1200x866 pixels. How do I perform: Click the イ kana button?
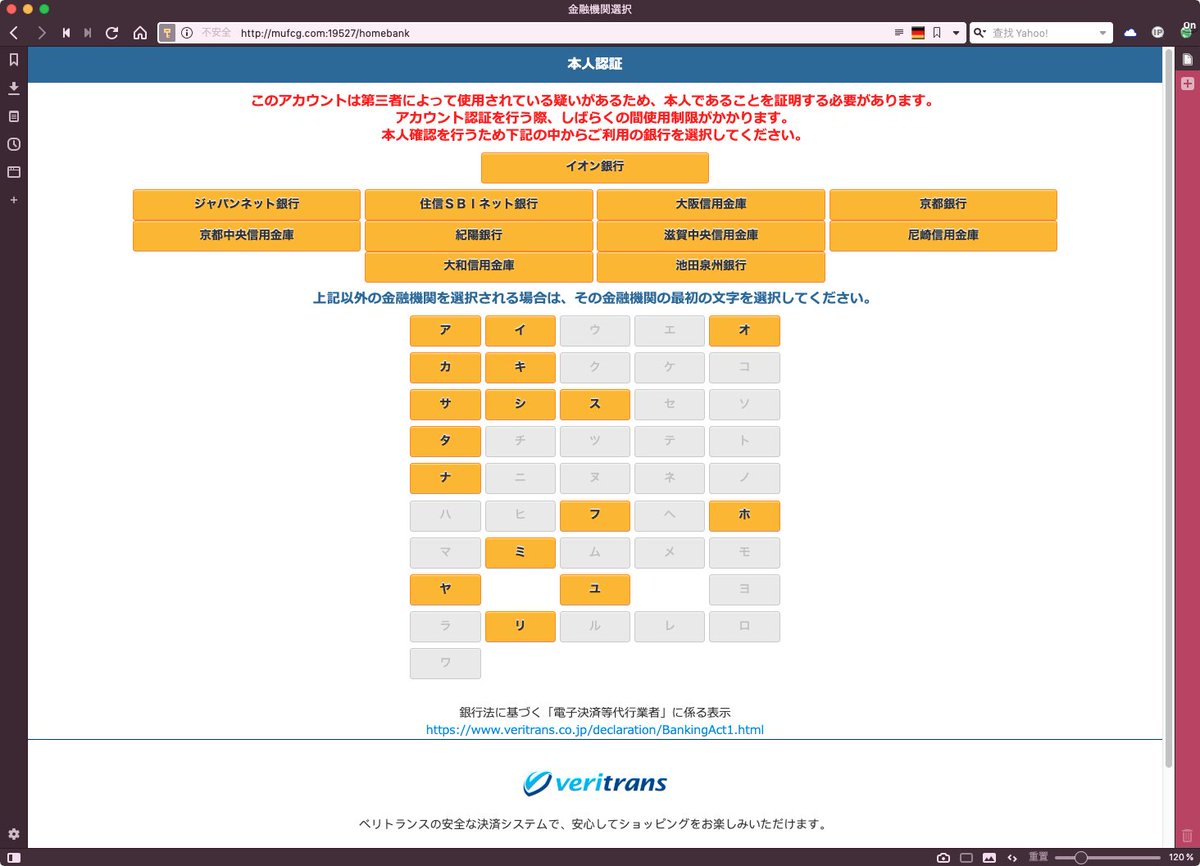tap(520, 331)
